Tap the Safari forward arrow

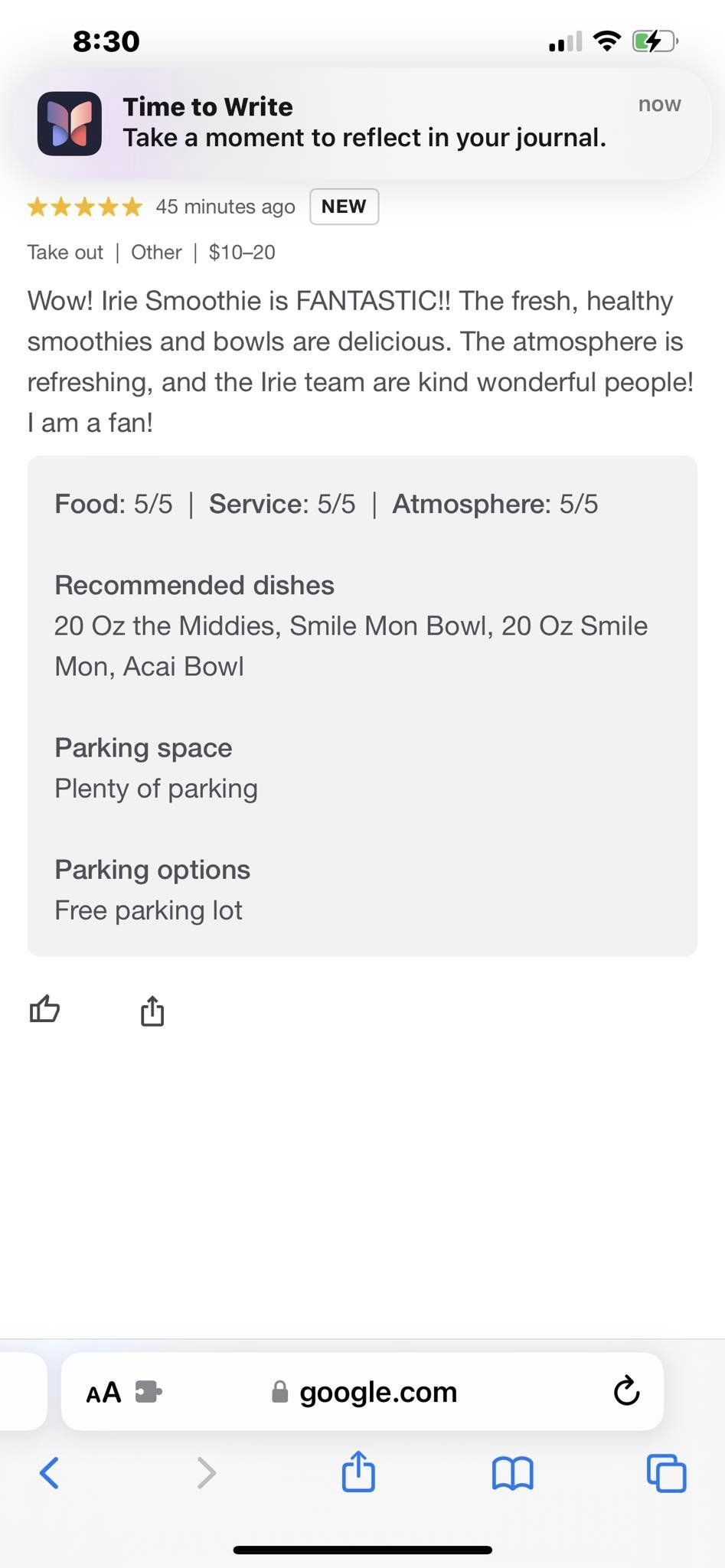[x=207, y=1472]
